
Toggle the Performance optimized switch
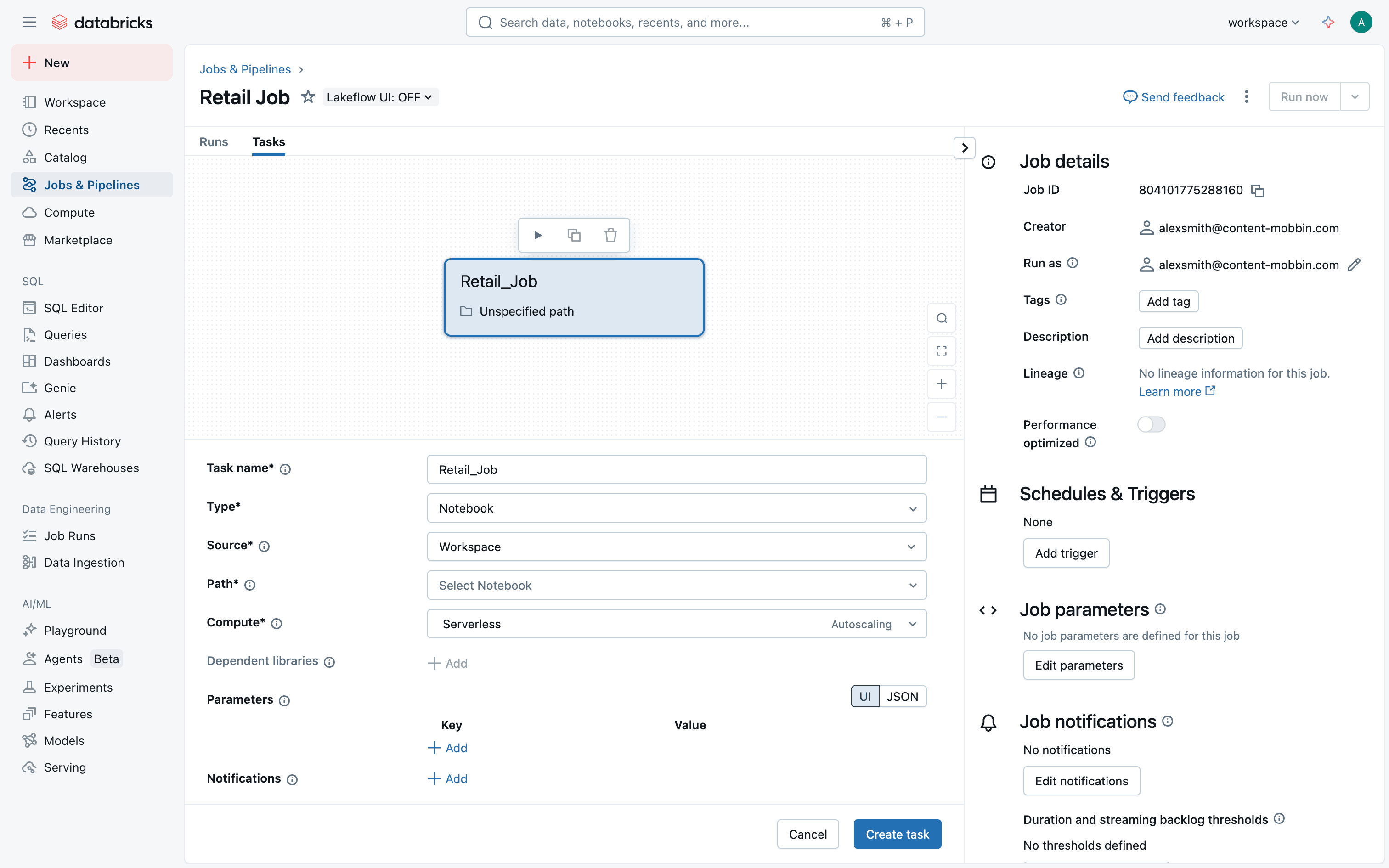[x=1151, y=424]
